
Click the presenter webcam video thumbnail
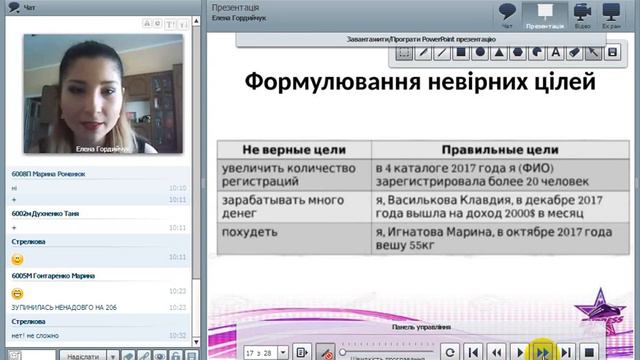point(103,94)
